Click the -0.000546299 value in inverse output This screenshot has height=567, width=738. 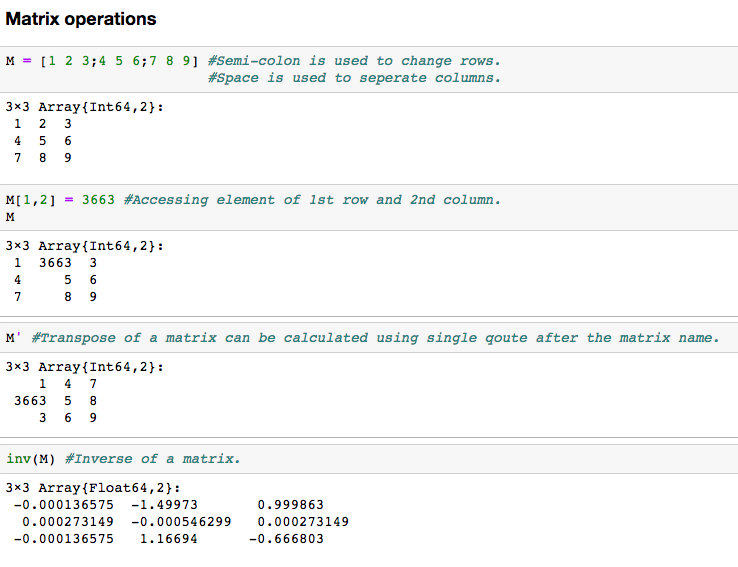click(181, 522)
